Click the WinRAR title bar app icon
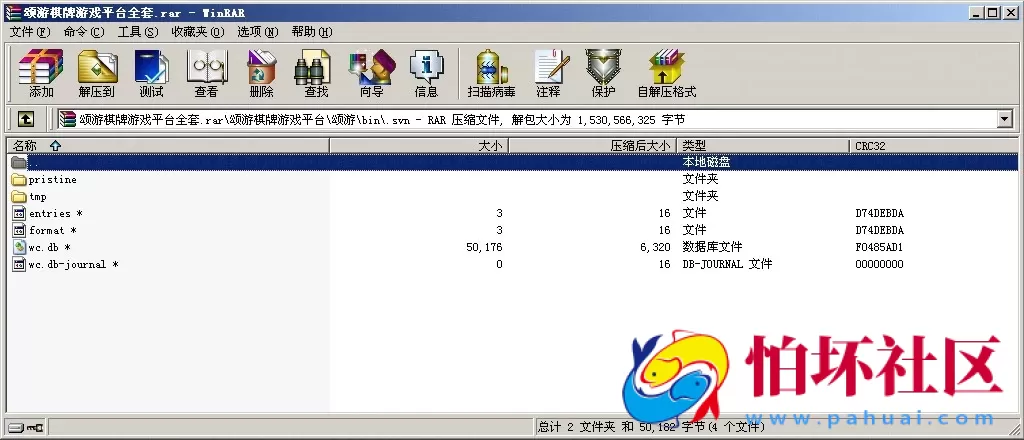The image size is (1024, 440). (x=13, y=12)
